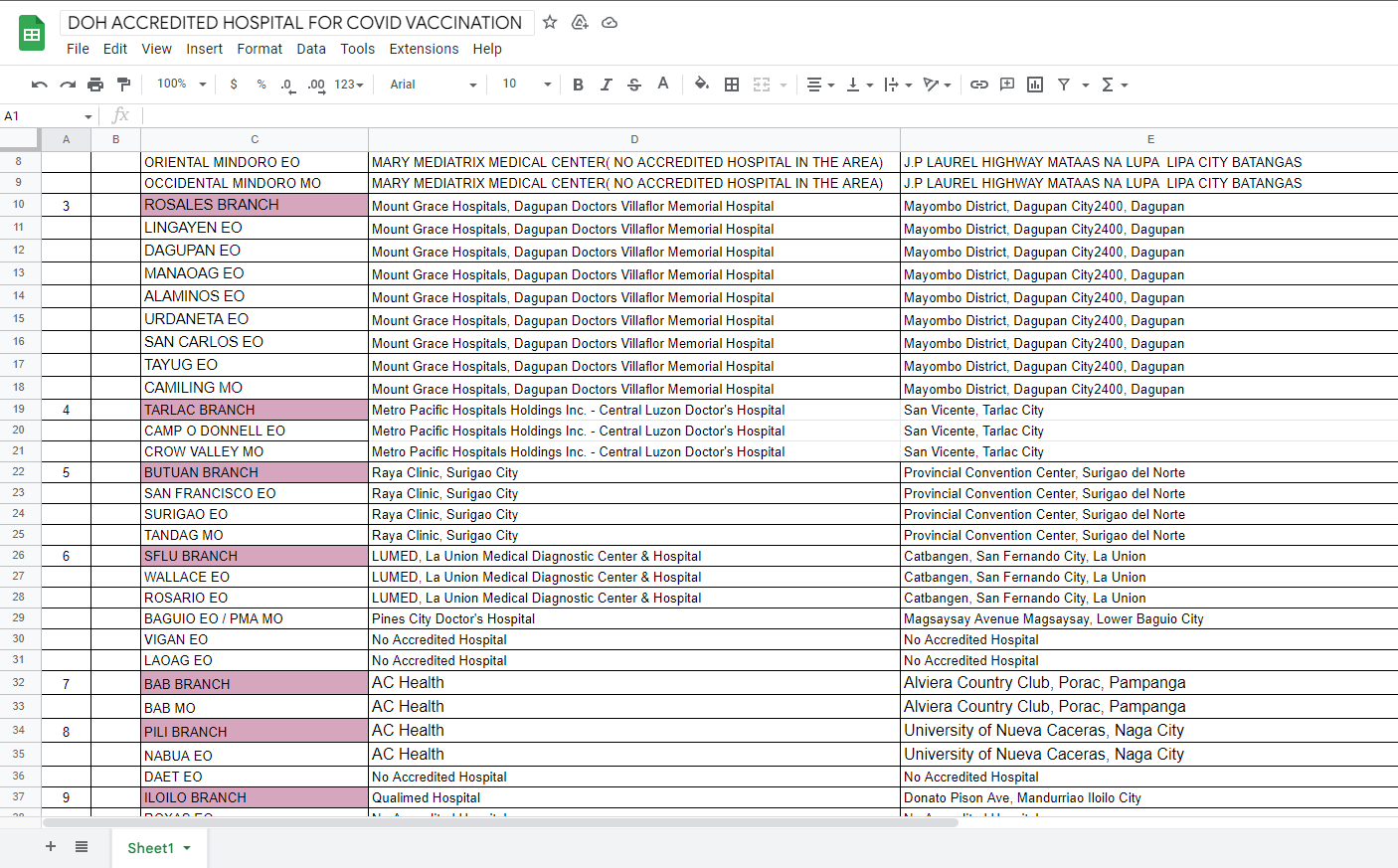Expand the functions dropdown arrow
Screen dimensions: 1398x868
tap(1125, 86)
